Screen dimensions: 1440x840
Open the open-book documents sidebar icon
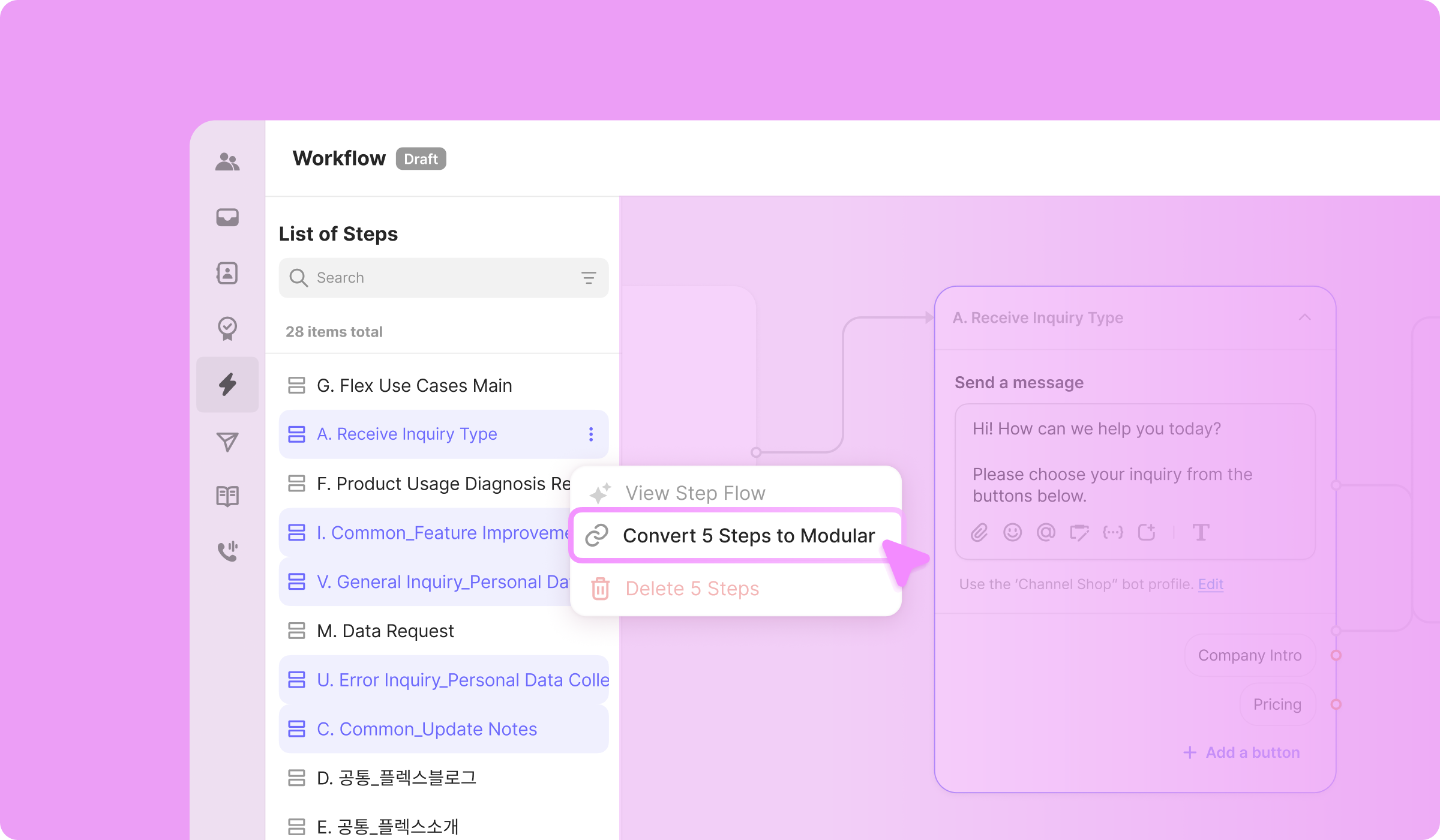tap(227, 496)
